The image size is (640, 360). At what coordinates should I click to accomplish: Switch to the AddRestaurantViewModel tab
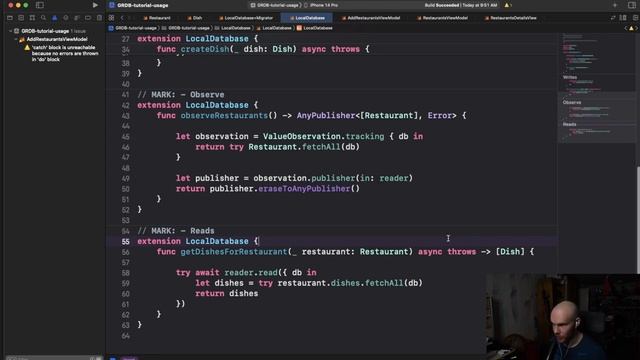(x=371, y=18)
